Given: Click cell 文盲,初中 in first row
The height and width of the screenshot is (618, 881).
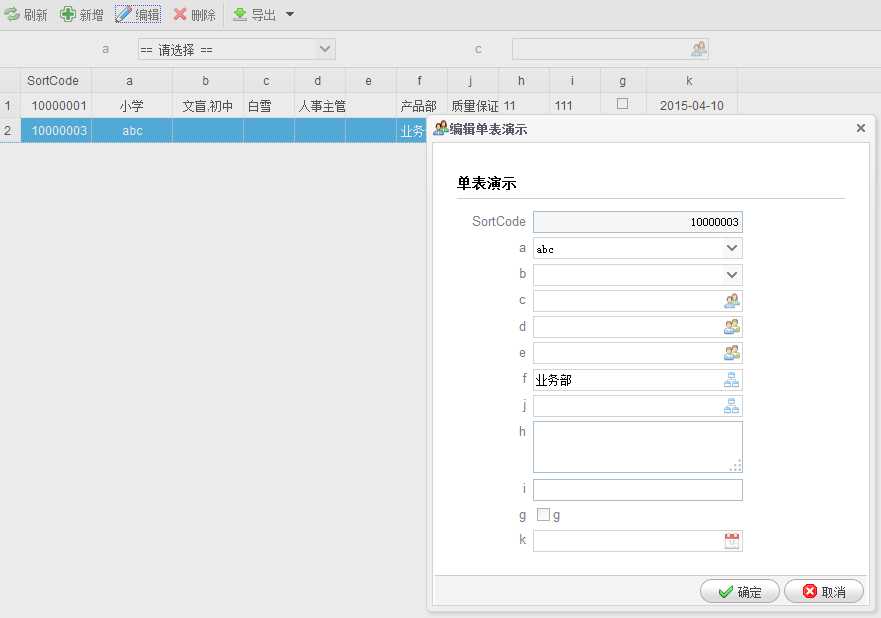Looking at the screenshot, I should pos(207,106).
